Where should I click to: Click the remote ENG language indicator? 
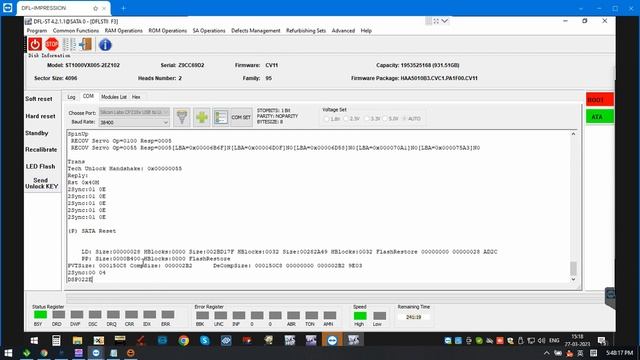pyautogui.click(x=554, y=340)
